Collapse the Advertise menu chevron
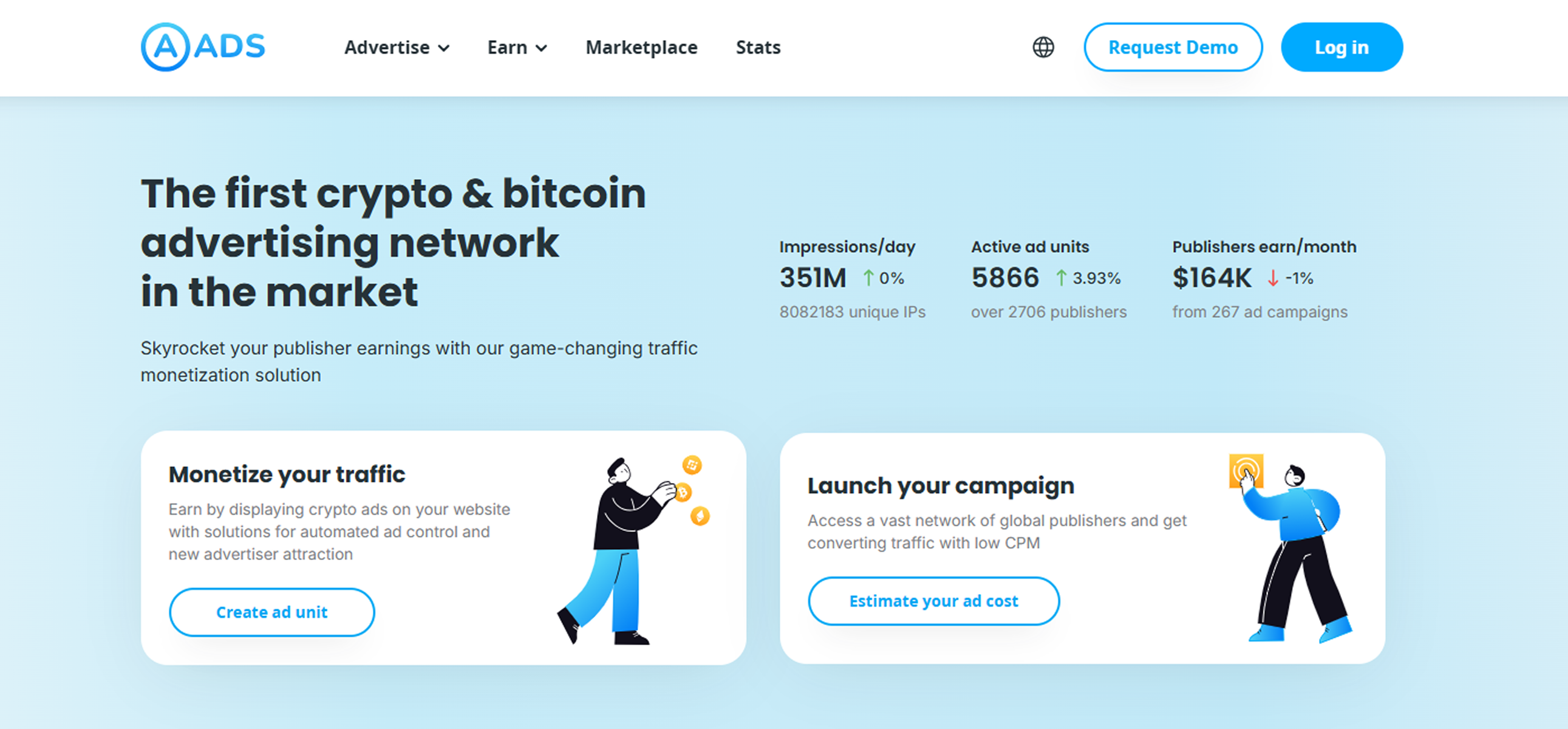Image resolution: width=1568 pixels, height=729 pixels. [445, 48]
